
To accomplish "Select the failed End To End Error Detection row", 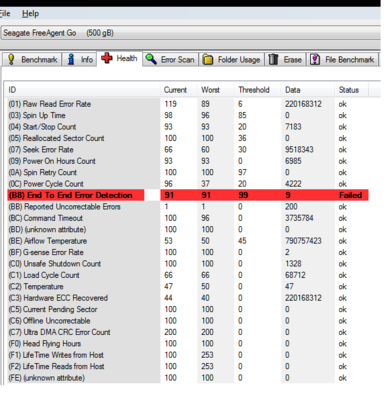I will 188,195.
